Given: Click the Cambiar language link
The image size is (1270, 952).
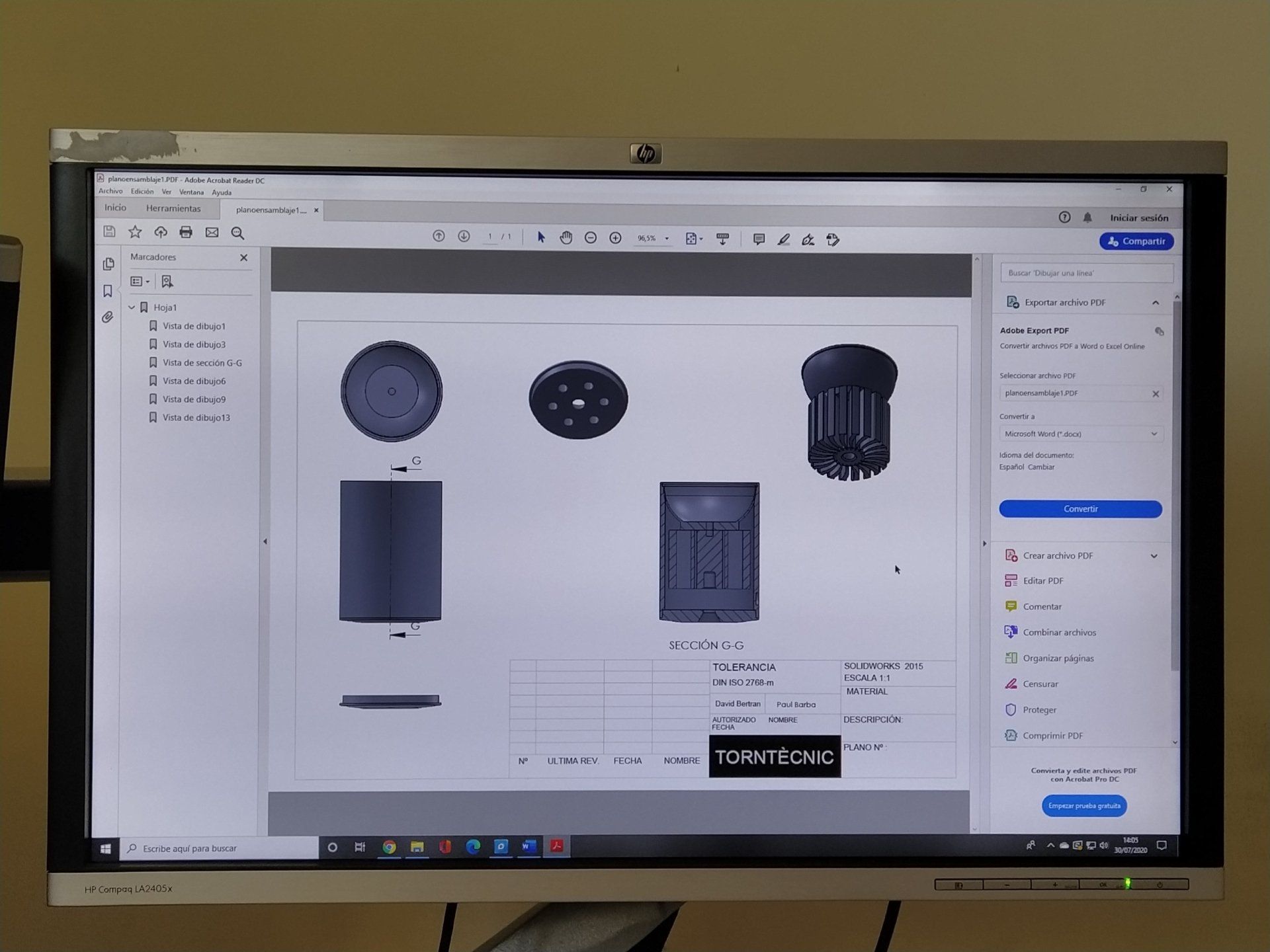Looking at the screenshot, I should [x=1041, y=467].
